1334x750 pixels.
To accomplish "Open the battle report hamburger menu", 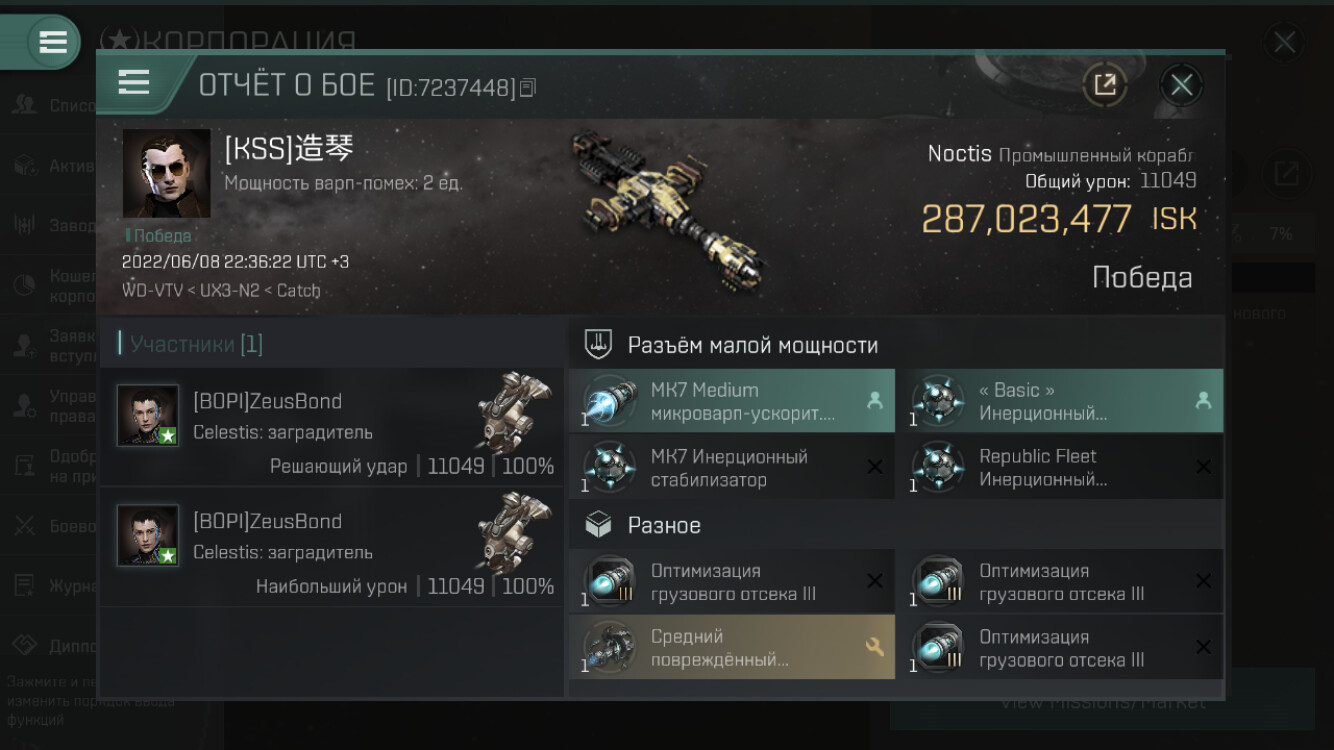I will [134, 83].
